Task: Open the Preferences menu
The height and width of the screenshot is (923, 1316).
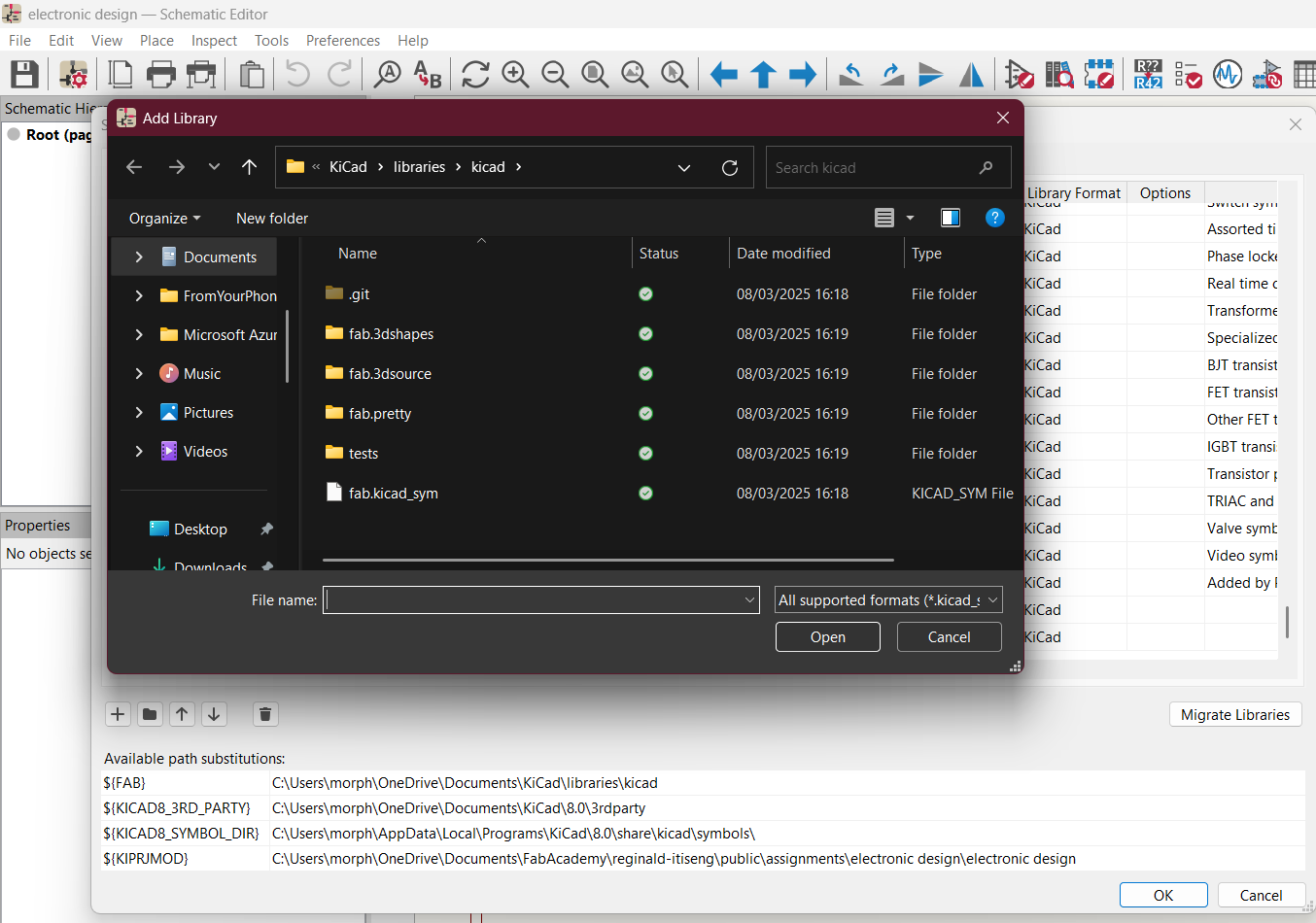Action: 342,41
